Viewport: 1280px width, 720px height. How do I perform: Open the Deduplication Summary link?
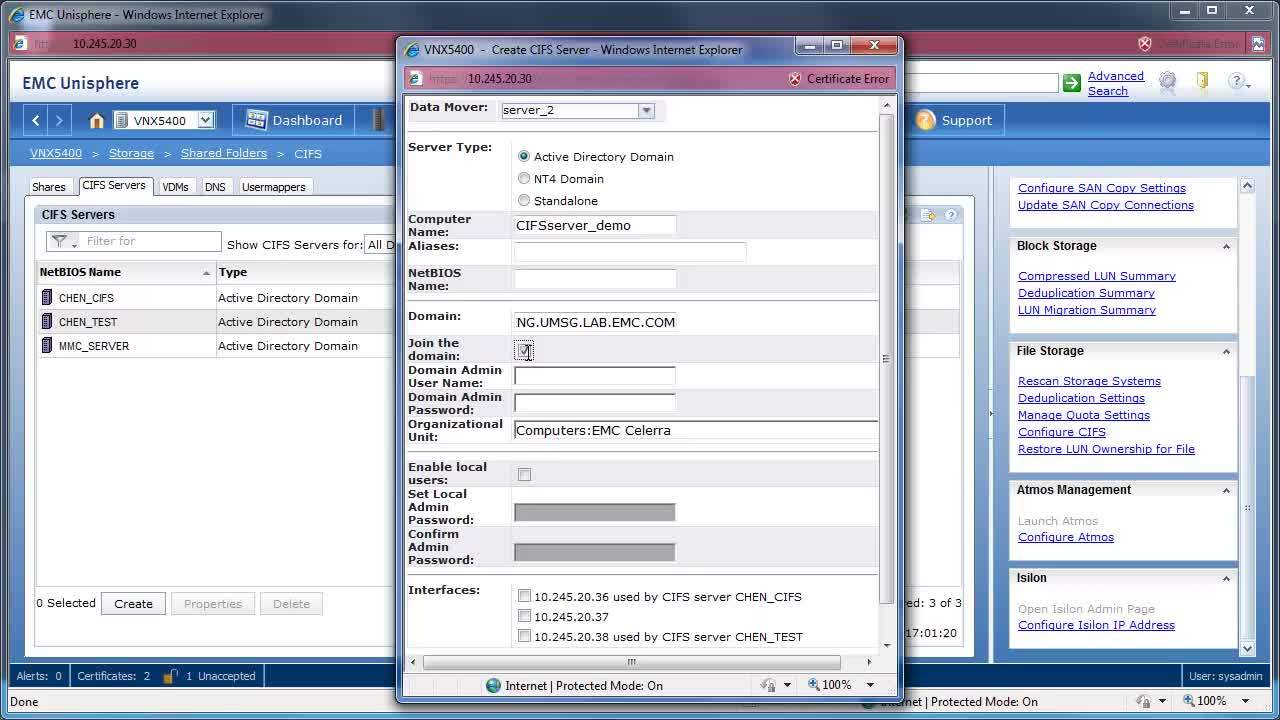[x=1086, y=293]
